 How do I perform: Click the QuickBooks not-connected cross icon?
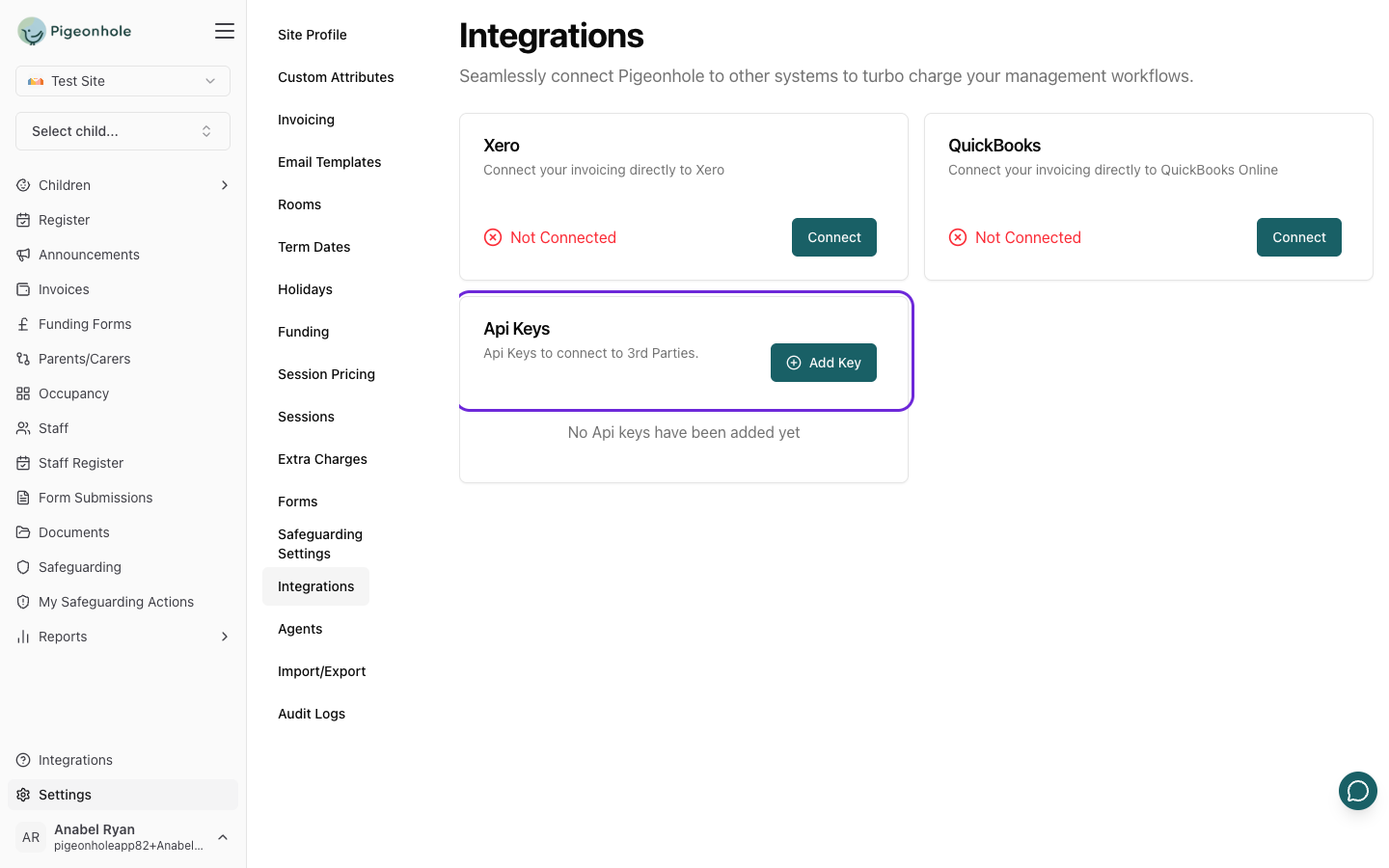click(x=958, y=237)
